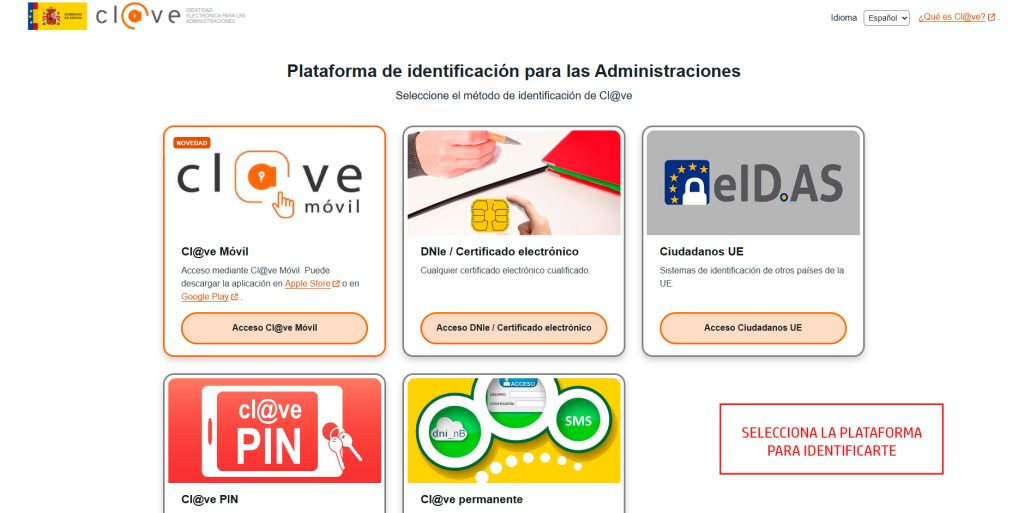This screenshot has height=513, width=1024.
Task: Click the Gobierno de España logo
Action: [57, 16]
